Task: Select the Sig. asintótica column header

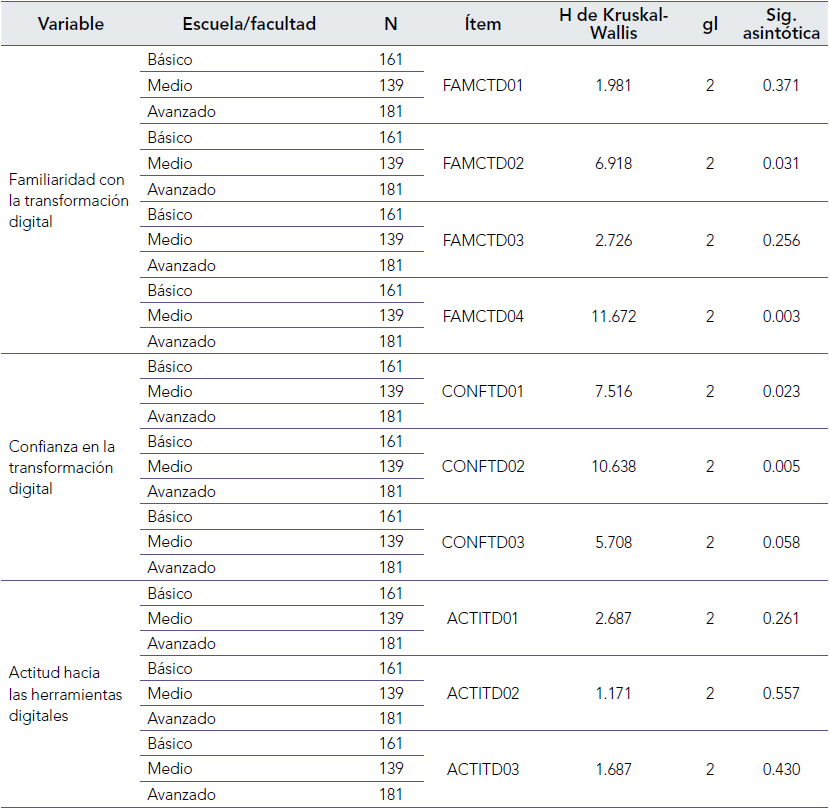Action: pos(781,24)
